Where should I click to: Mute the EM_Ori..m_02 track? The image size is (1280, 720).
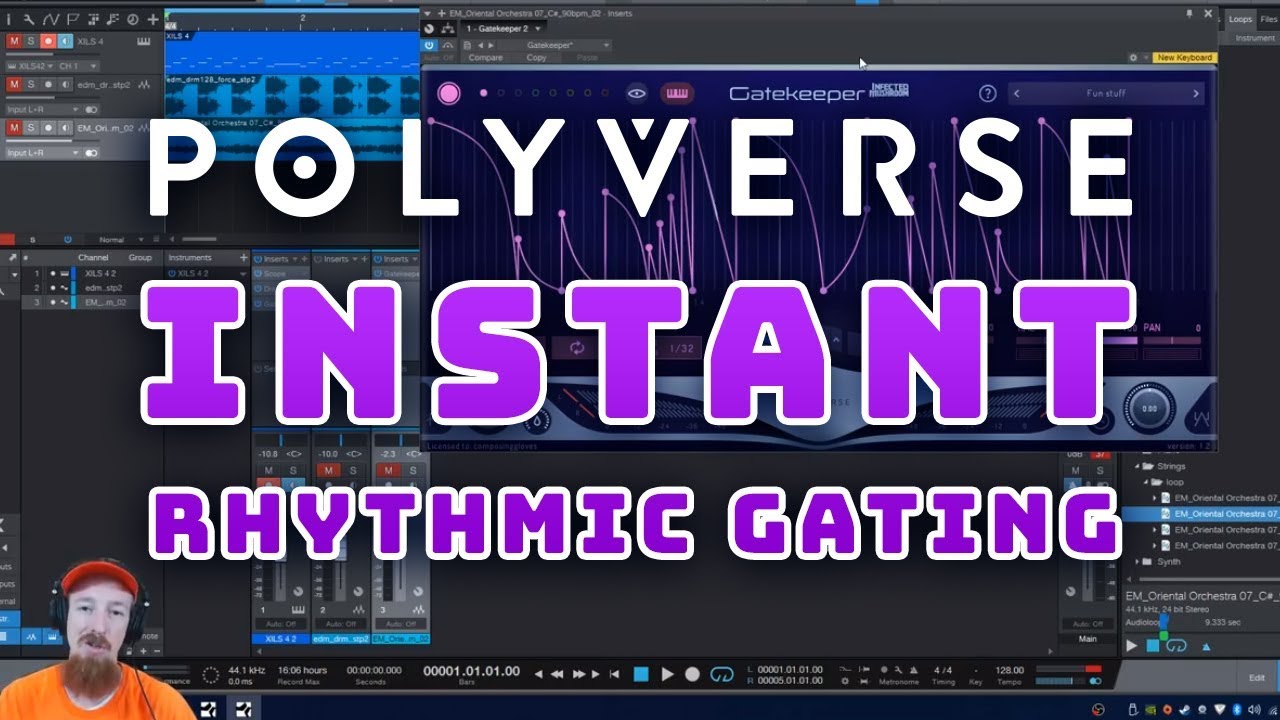(x=14, y=127)
